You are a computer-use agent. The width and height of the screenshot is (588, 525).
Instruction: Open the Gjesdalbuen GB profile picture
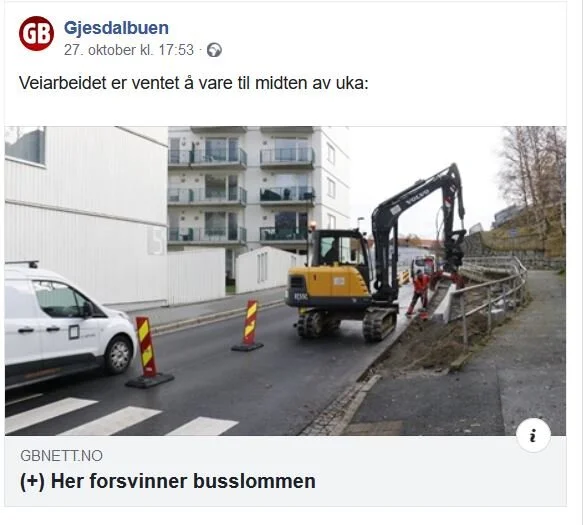pos(36,34)
